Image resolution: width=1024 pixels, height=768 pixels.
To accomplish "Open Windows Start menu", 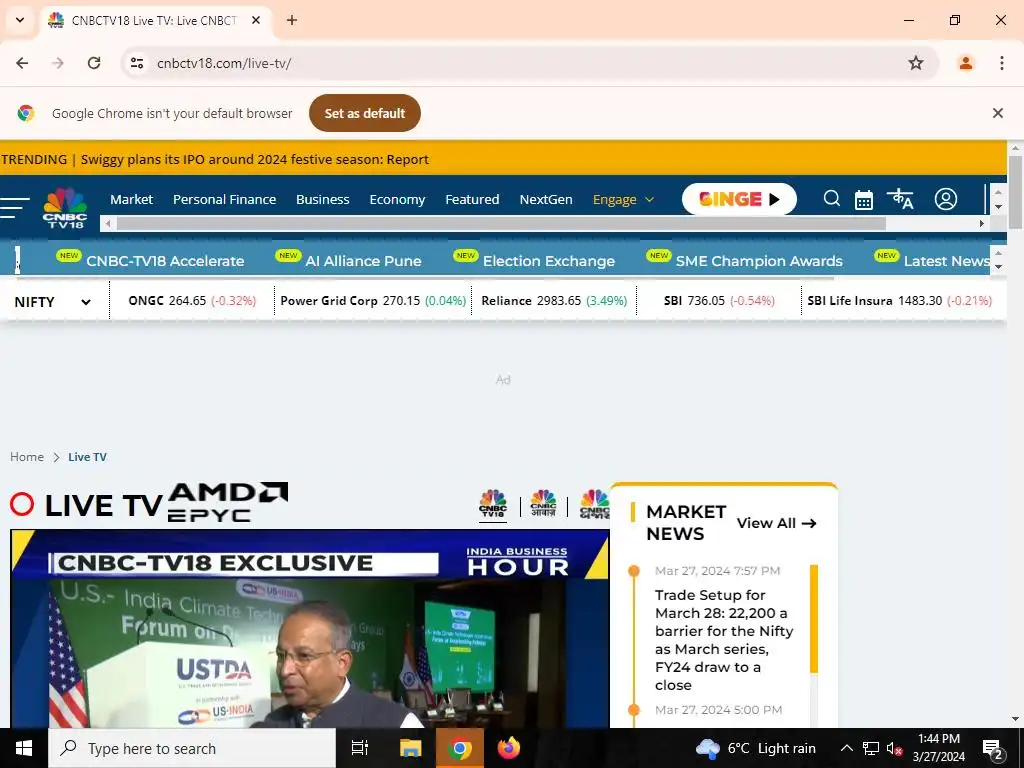I will [24, 748].
